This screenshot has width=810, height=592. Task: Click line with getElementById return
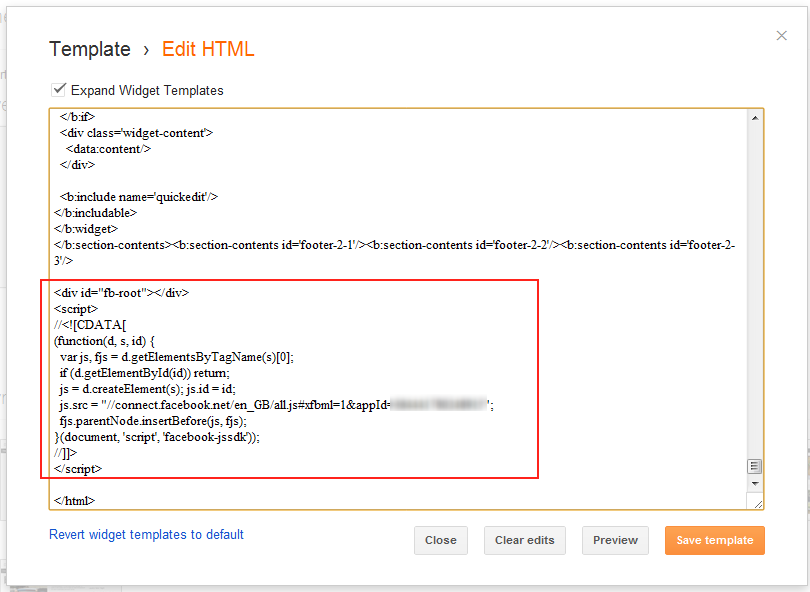[145, 373]
